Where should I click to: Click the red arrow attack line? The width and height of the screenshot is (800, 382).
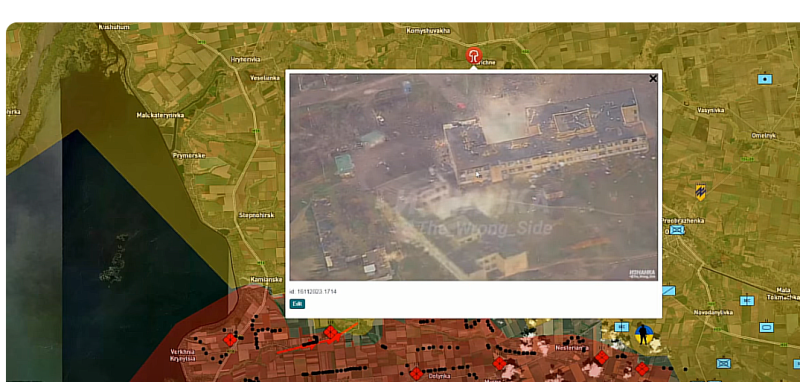(x=316, y=338)
